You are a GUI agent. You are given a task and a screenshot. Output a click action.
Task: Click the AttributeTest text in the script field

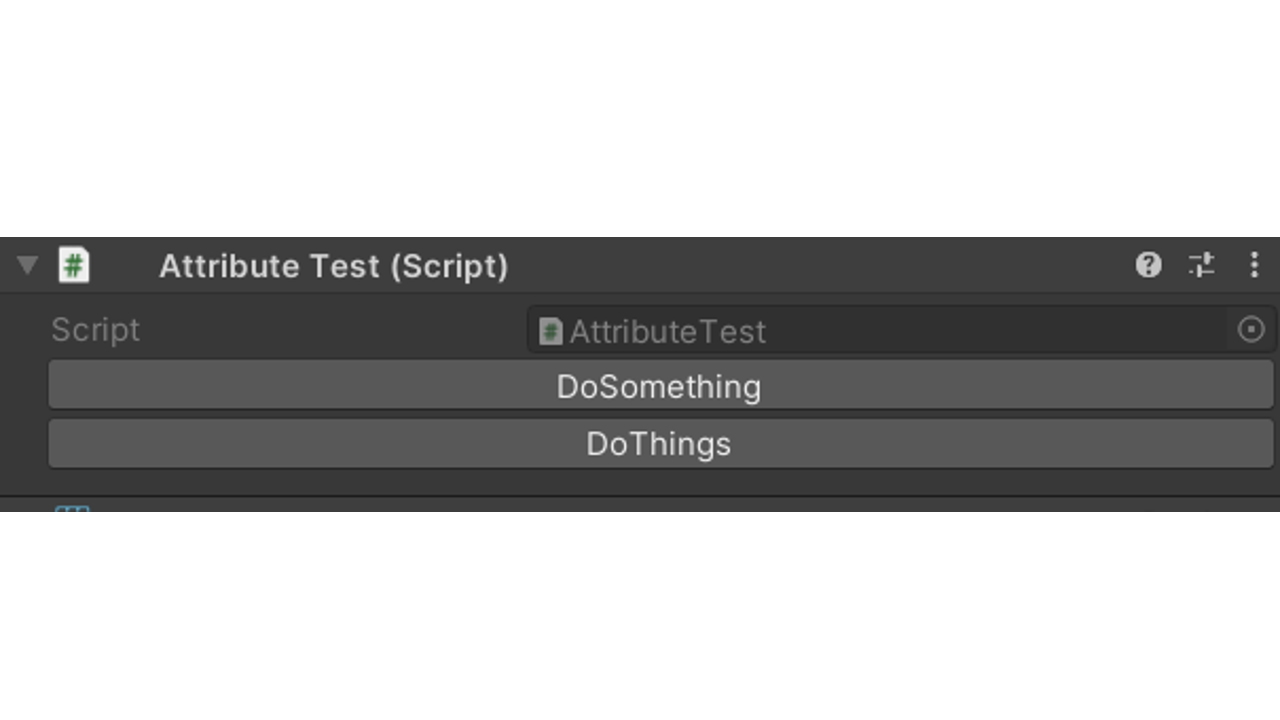(667, 331)
